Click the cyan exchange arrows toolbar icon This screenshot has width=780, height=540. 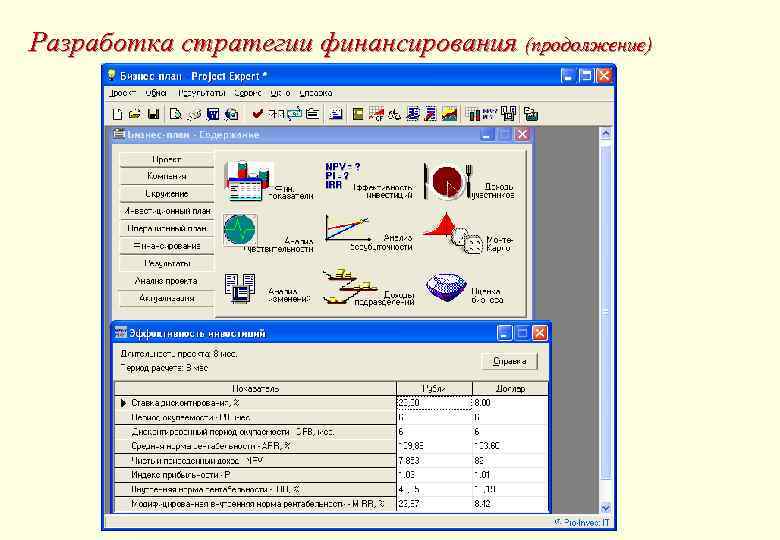(x=294, y=114)
